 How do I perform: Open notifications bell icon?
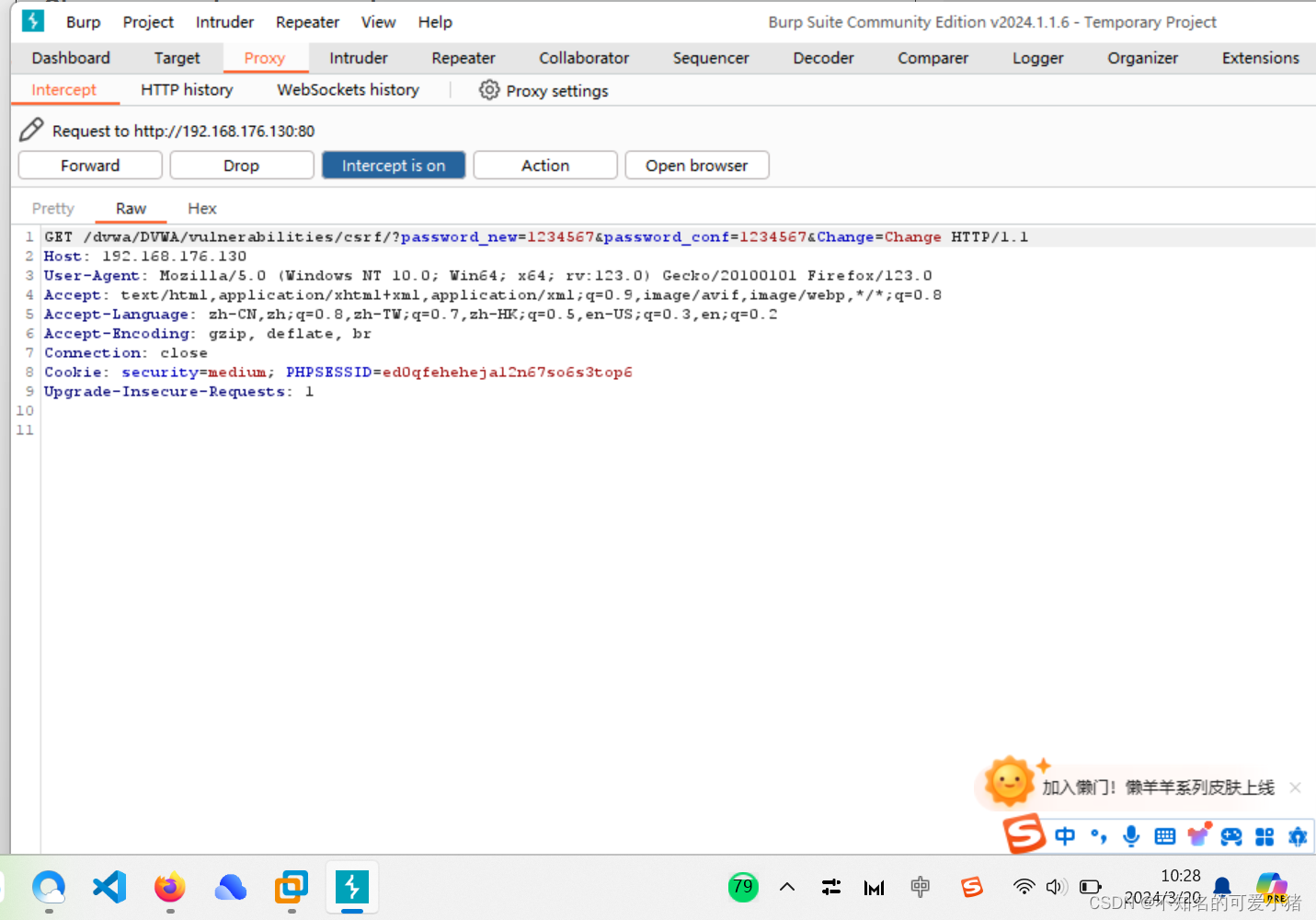pyautogui.click(x=1222, y=887)
